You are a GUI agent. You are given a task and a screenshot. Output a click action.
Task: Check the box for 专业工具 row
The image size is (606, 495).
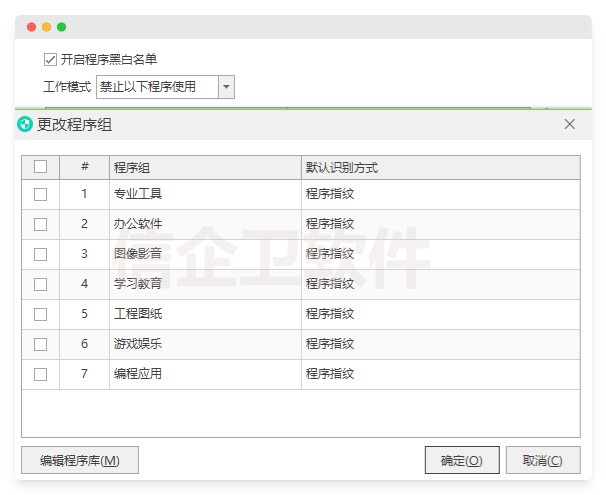[40, 194]
